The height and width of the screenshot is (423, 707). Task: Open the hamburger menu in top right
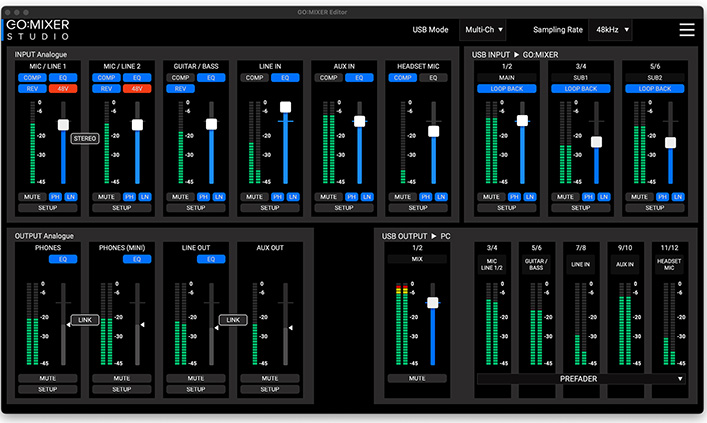pyautogui.click(x=687, y=30)
